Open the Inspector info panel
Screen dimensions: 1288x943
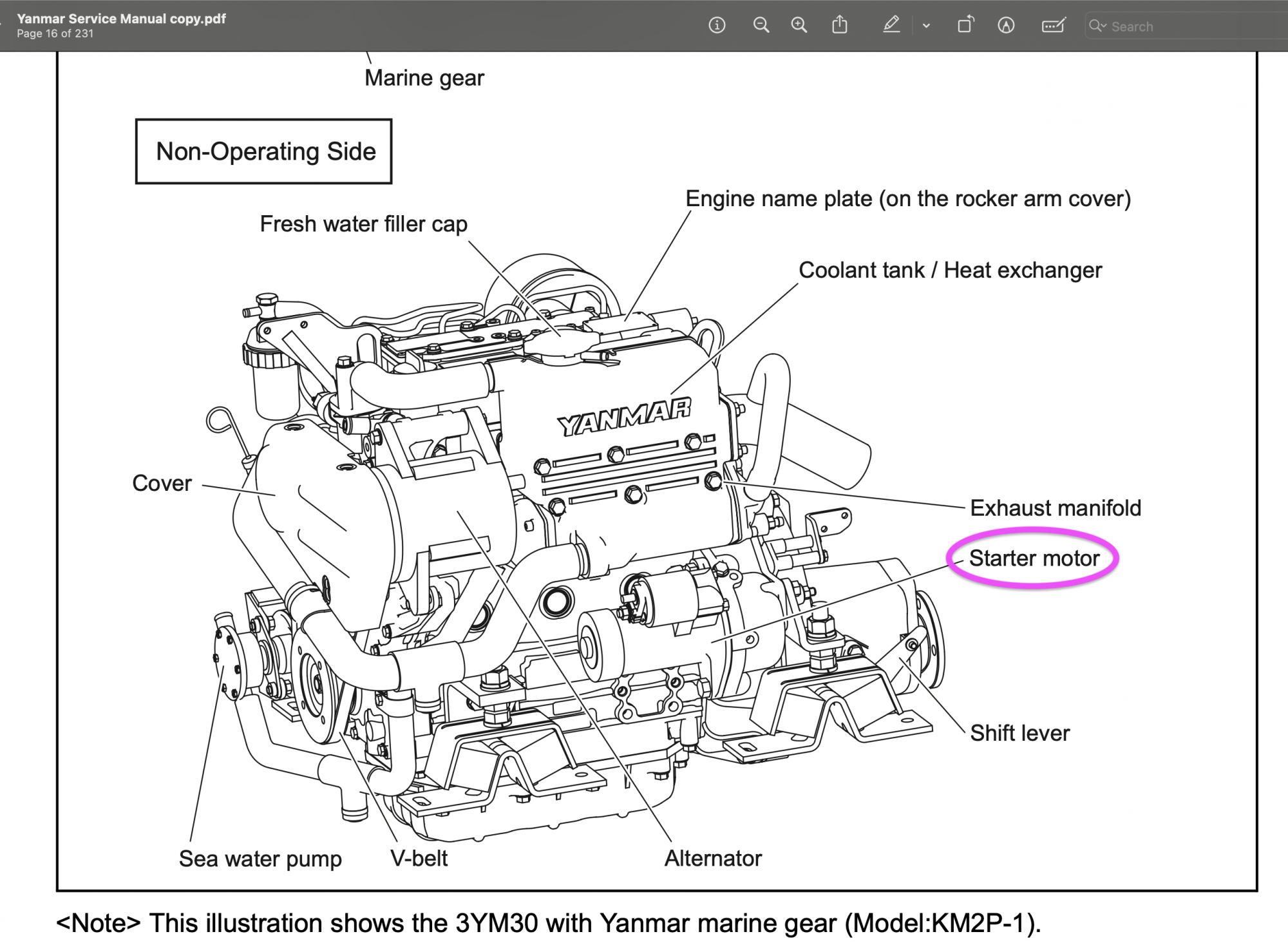point(717,26)
